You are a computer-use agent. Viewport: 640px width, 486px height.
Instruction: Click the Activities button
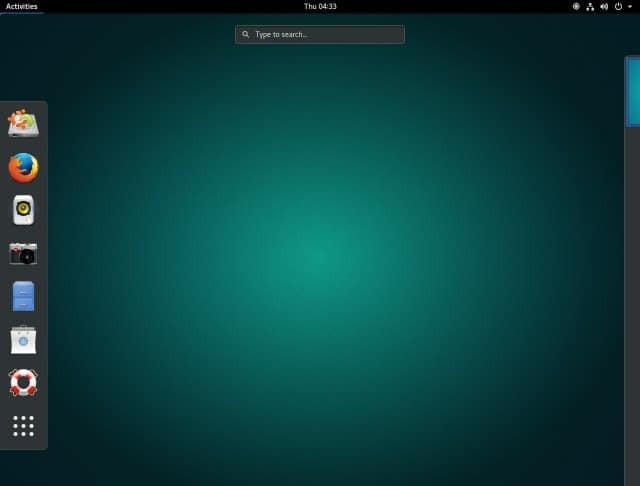coord(22,7)
